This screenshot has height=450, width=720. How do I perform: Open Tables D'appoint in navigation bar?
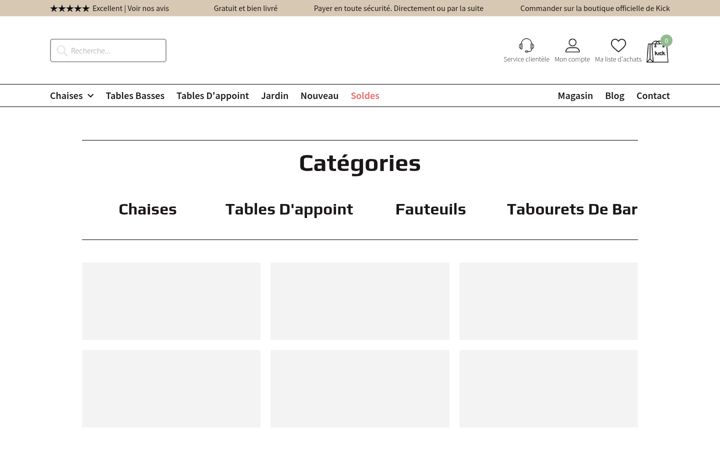coord(213,96)
